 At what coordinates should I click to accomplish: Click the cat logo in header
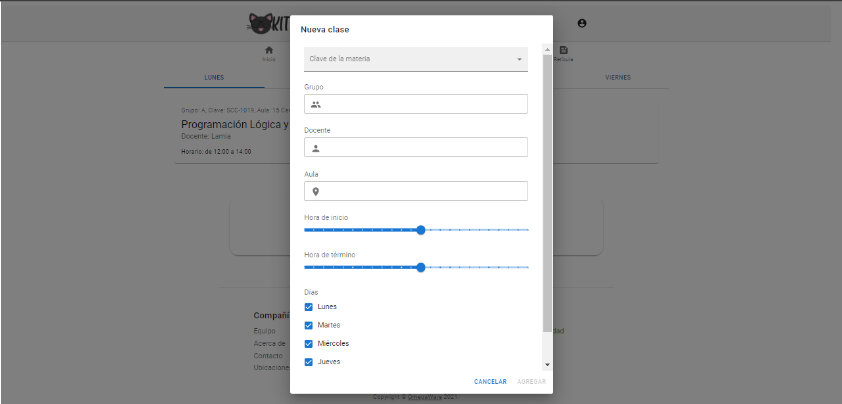[259, 24]
